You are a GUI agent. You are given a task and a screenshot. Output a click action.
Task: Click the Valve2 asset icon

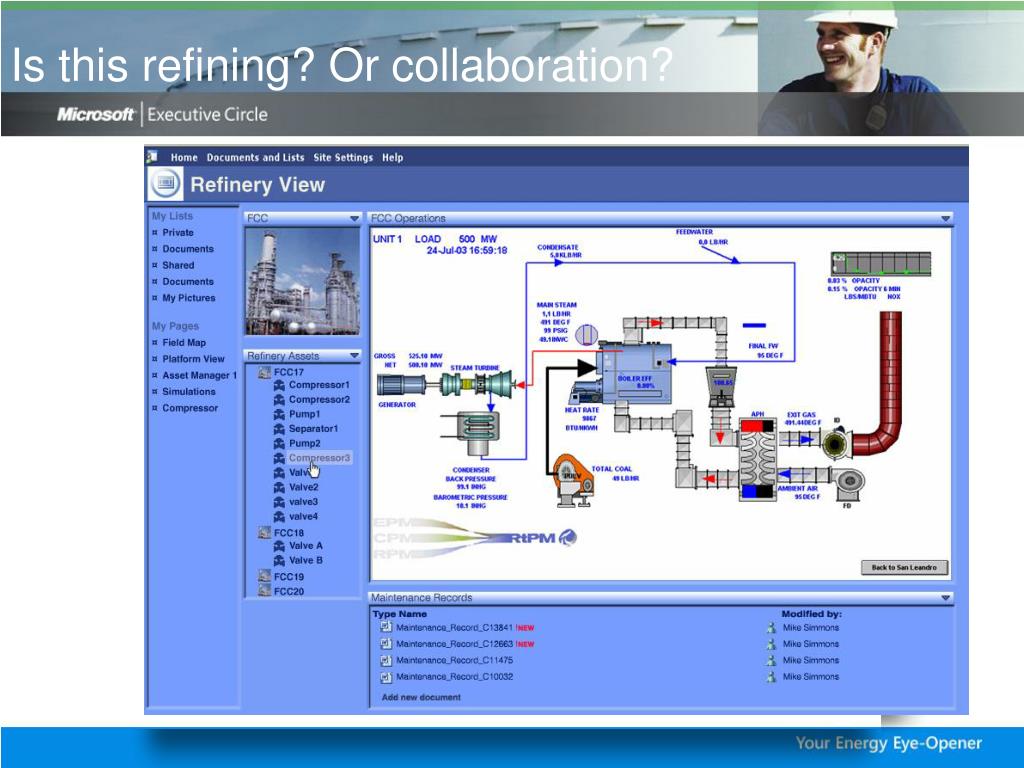[279, 487]
